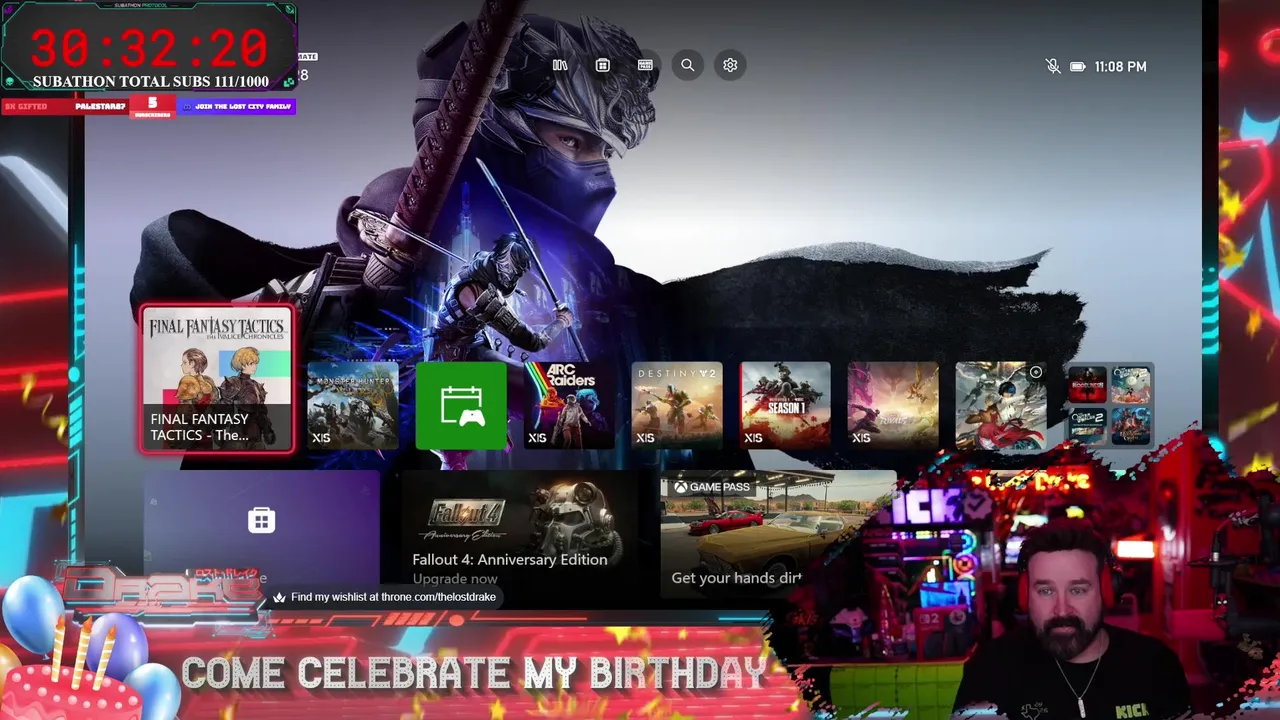This screenshot has width=1280, height=720.
Task: Click 'Join the Lost City Family' label
Action: click(237, 106)
